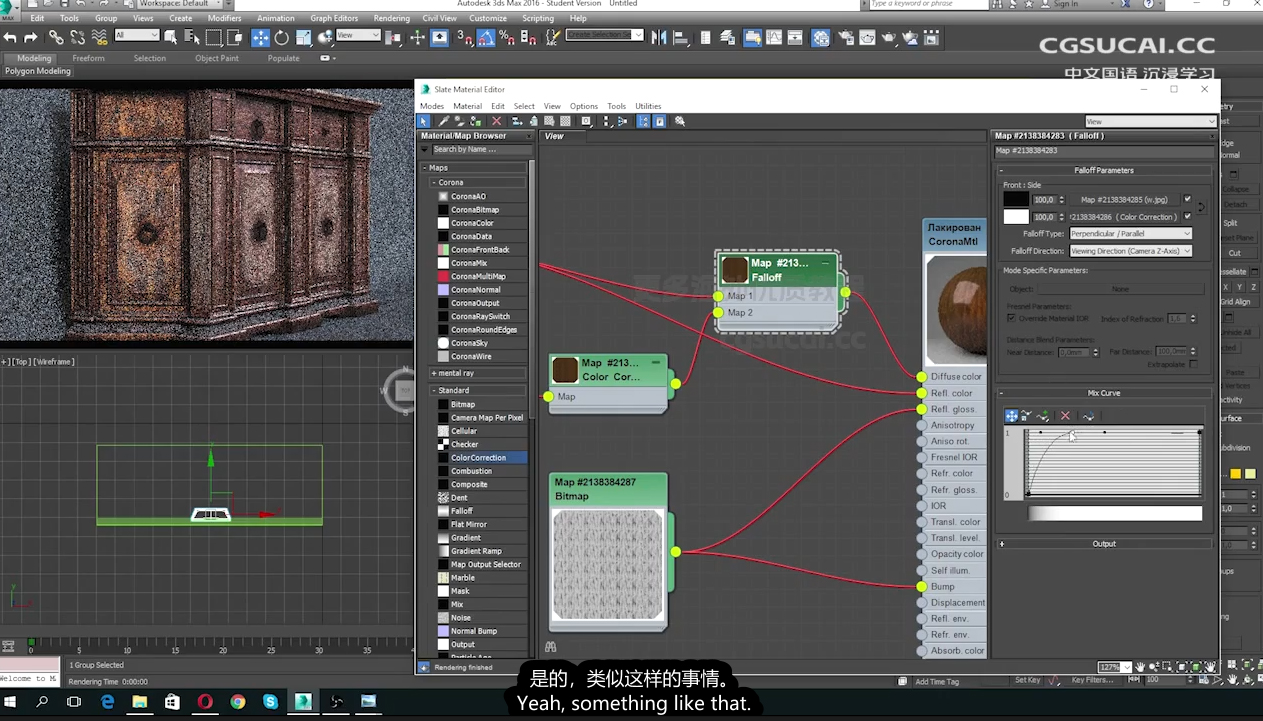Select the Move tool in Mix Curve toolbar
Image resolution: width=1263 pixels, height=721 pixels.
(1012, 416)
